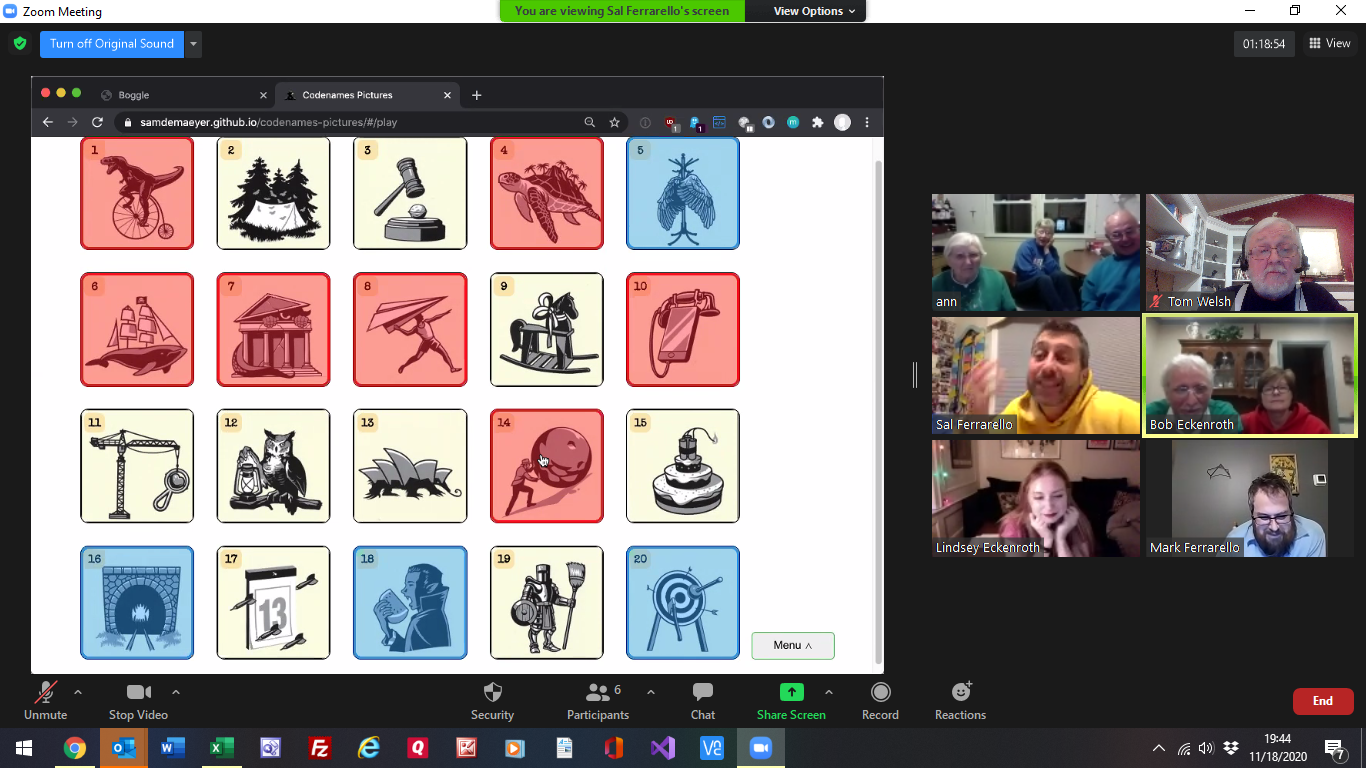Screen dimensions: 1366x768
Task: Open the Reactions smiley menu
Action: point(961,692)
